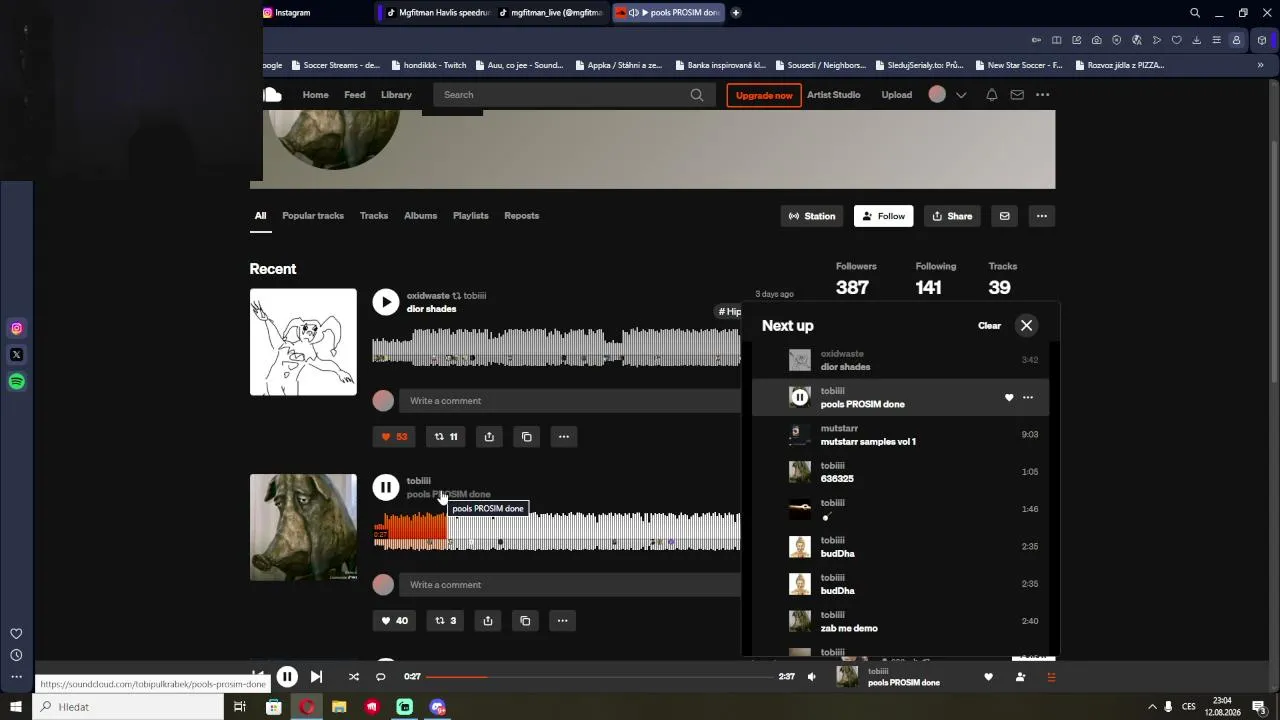Viewport: 1280px width, 720px height.
Task: Follow the tobiiii profile
Action: click(883, 216)
